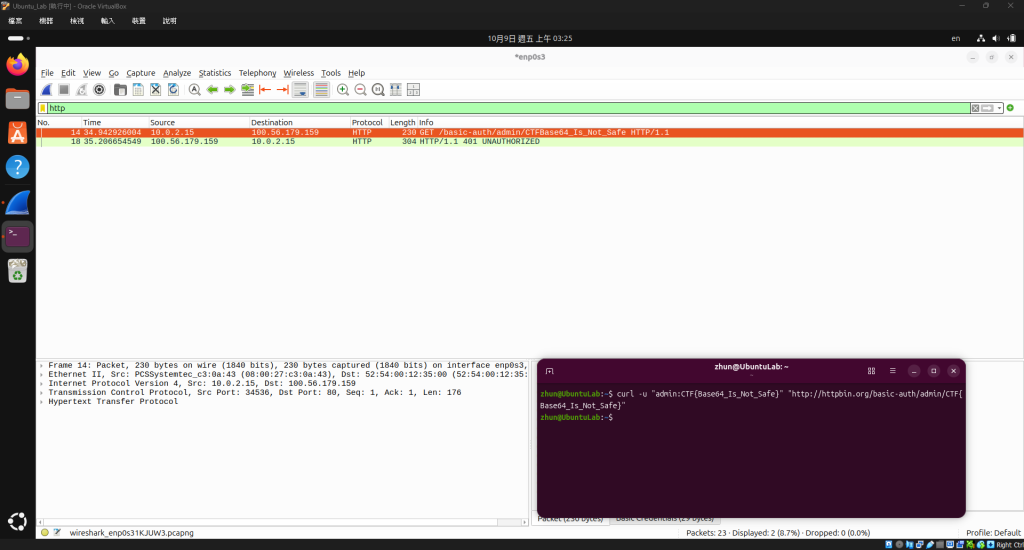The width and height of the screenshot is (1024, 550).
Task: Open Help from Ubuntu dock
Action: coord(18,167)
